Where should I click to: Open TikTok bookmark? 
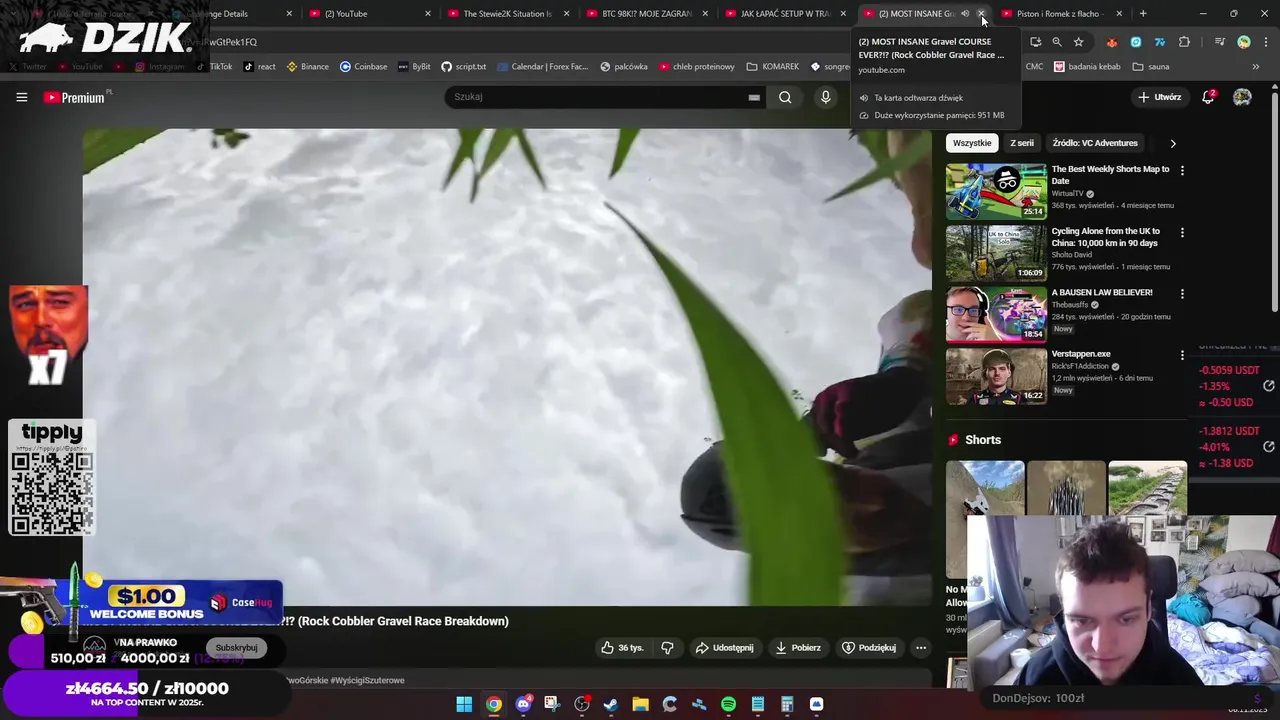(214, 67)
